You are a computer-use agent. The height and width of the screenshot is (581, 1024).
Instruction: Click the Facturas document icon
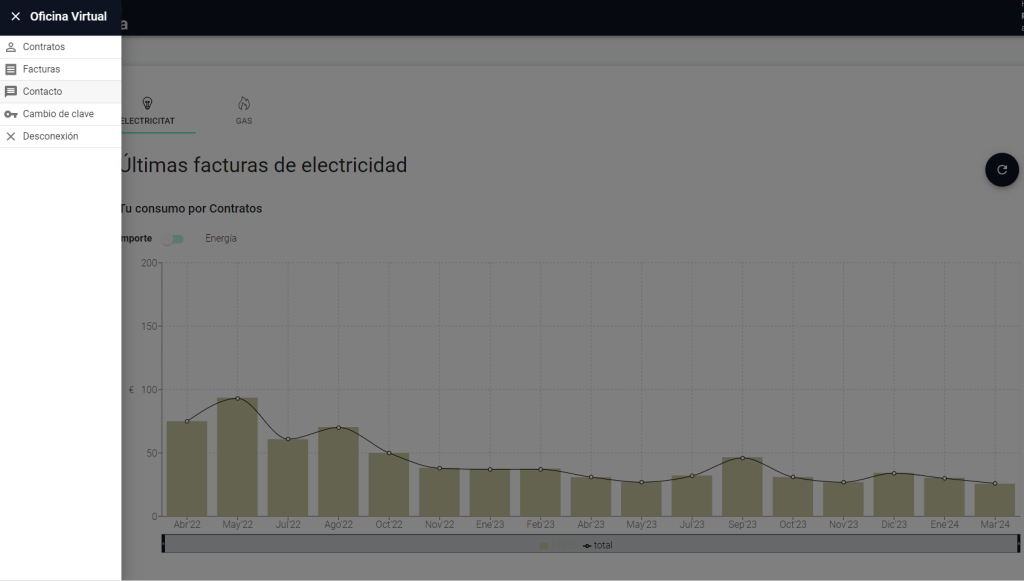(11, 69)
